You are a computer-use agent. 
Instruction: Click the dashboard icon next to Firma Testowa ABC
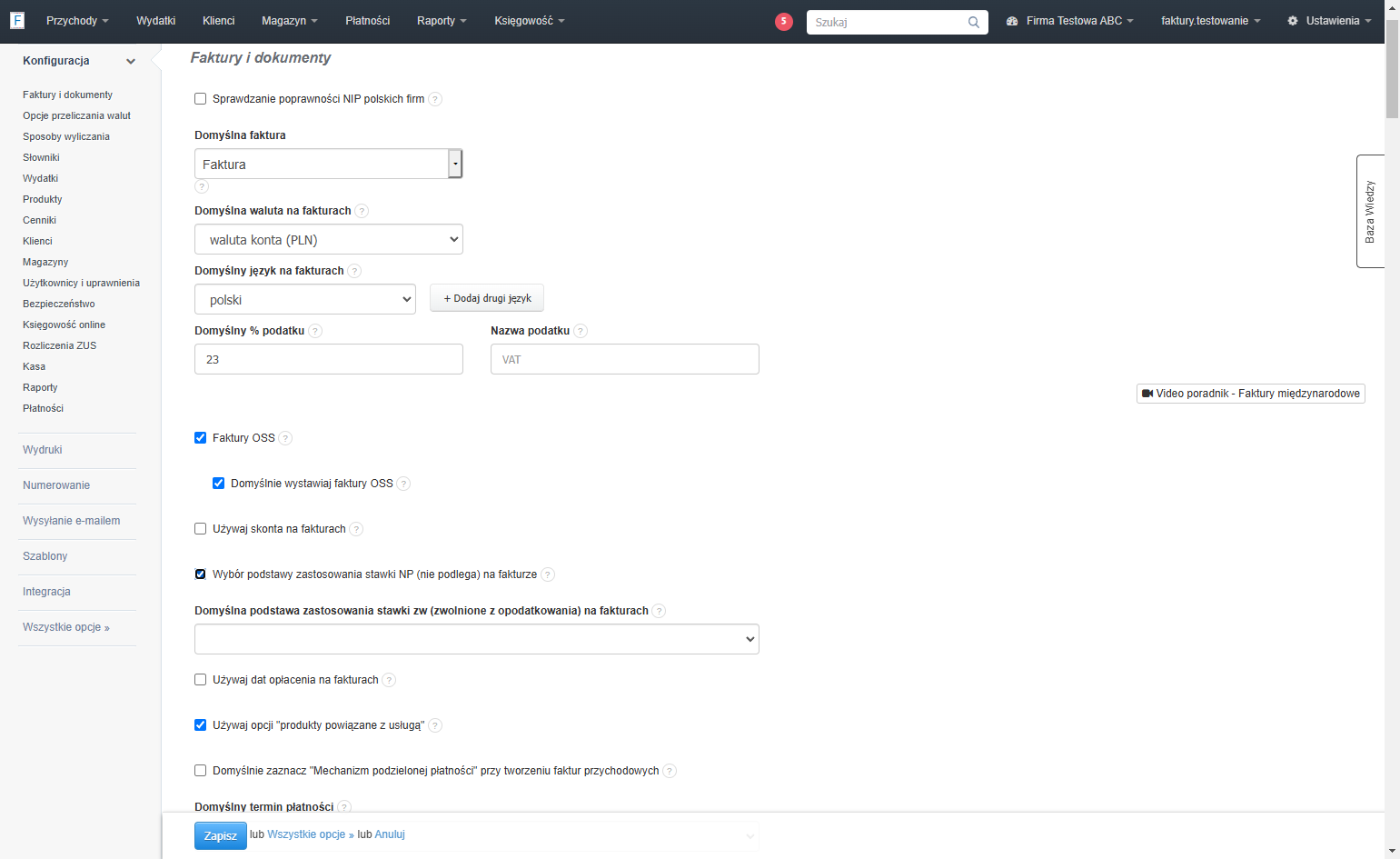[1012, 21]
